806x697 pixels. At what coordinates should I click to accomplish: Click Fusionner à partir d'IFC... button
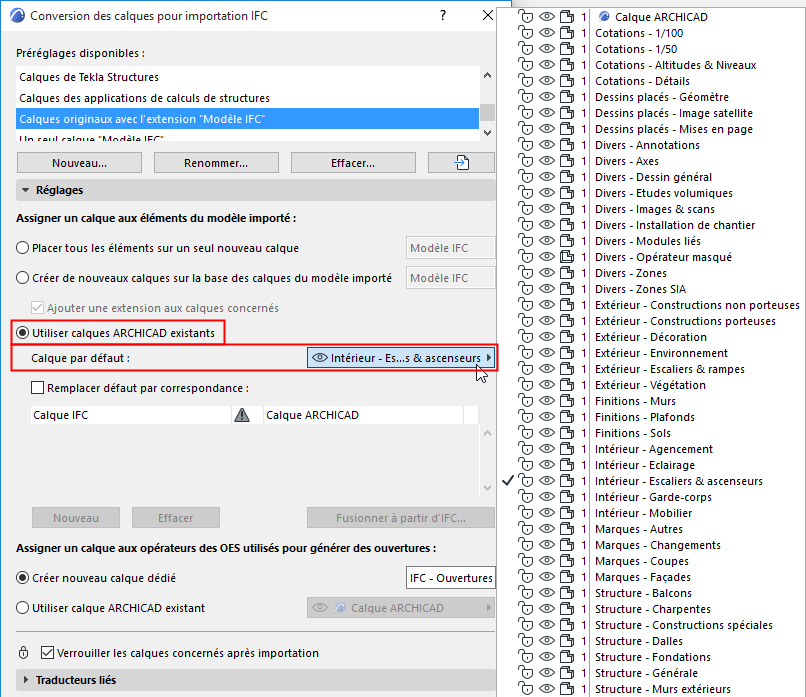point(401,518)
